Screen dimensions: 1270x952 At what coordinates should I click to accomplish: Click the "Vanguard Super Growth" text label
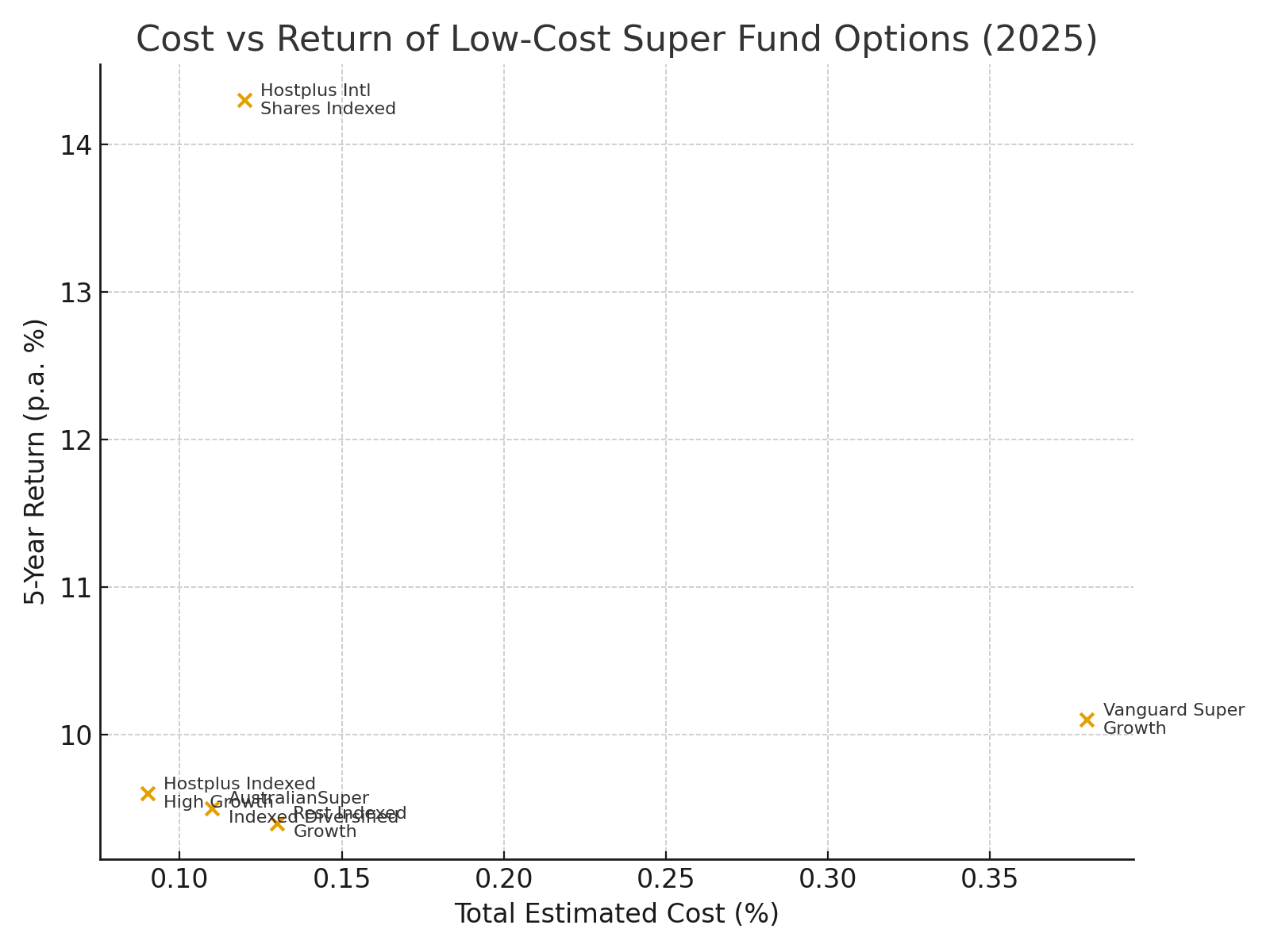coord(1173,720)
